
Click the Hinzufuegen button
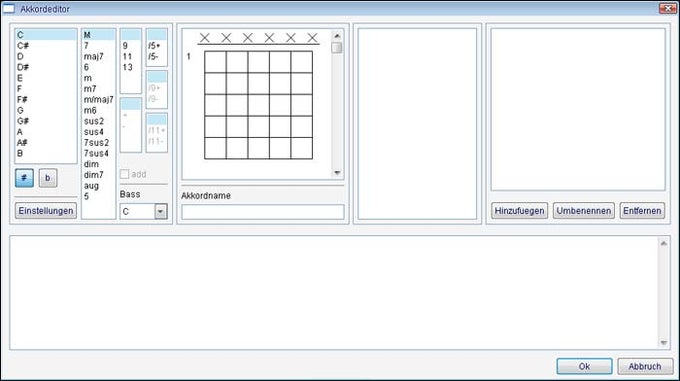(x=520, y=211)
